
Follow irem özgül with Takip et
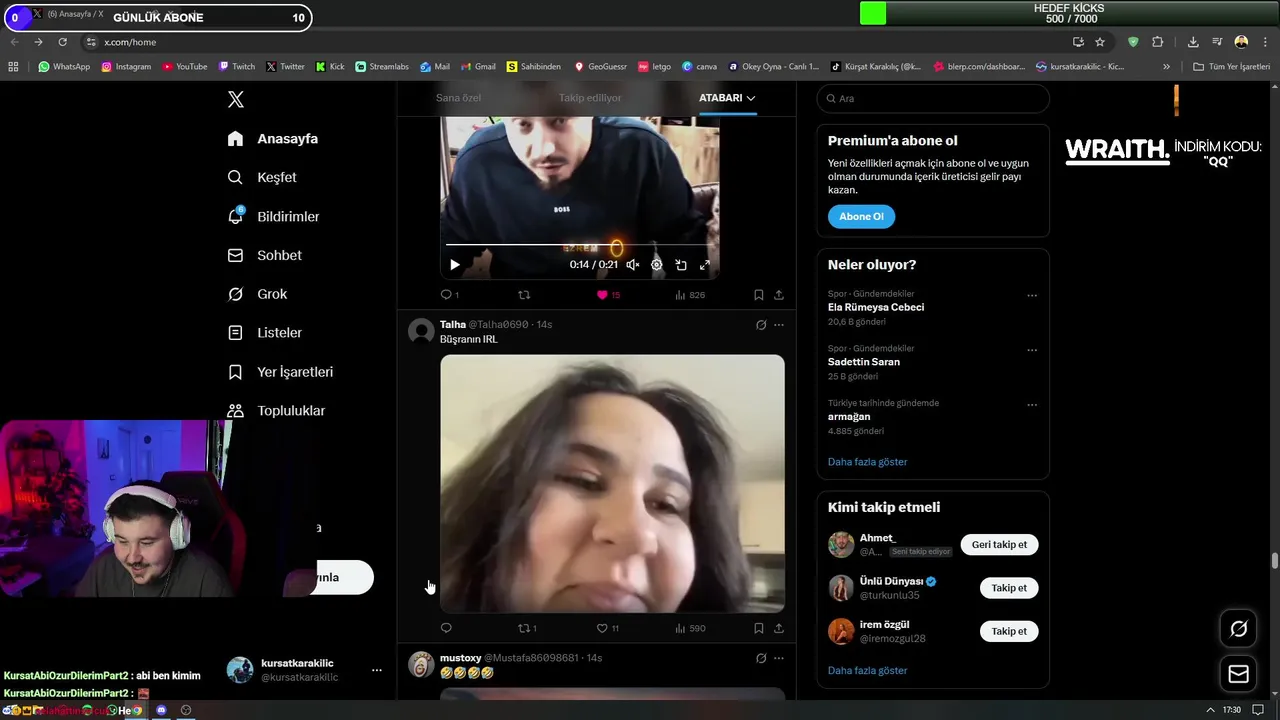pyautogui.click(x=1009, y=631)
